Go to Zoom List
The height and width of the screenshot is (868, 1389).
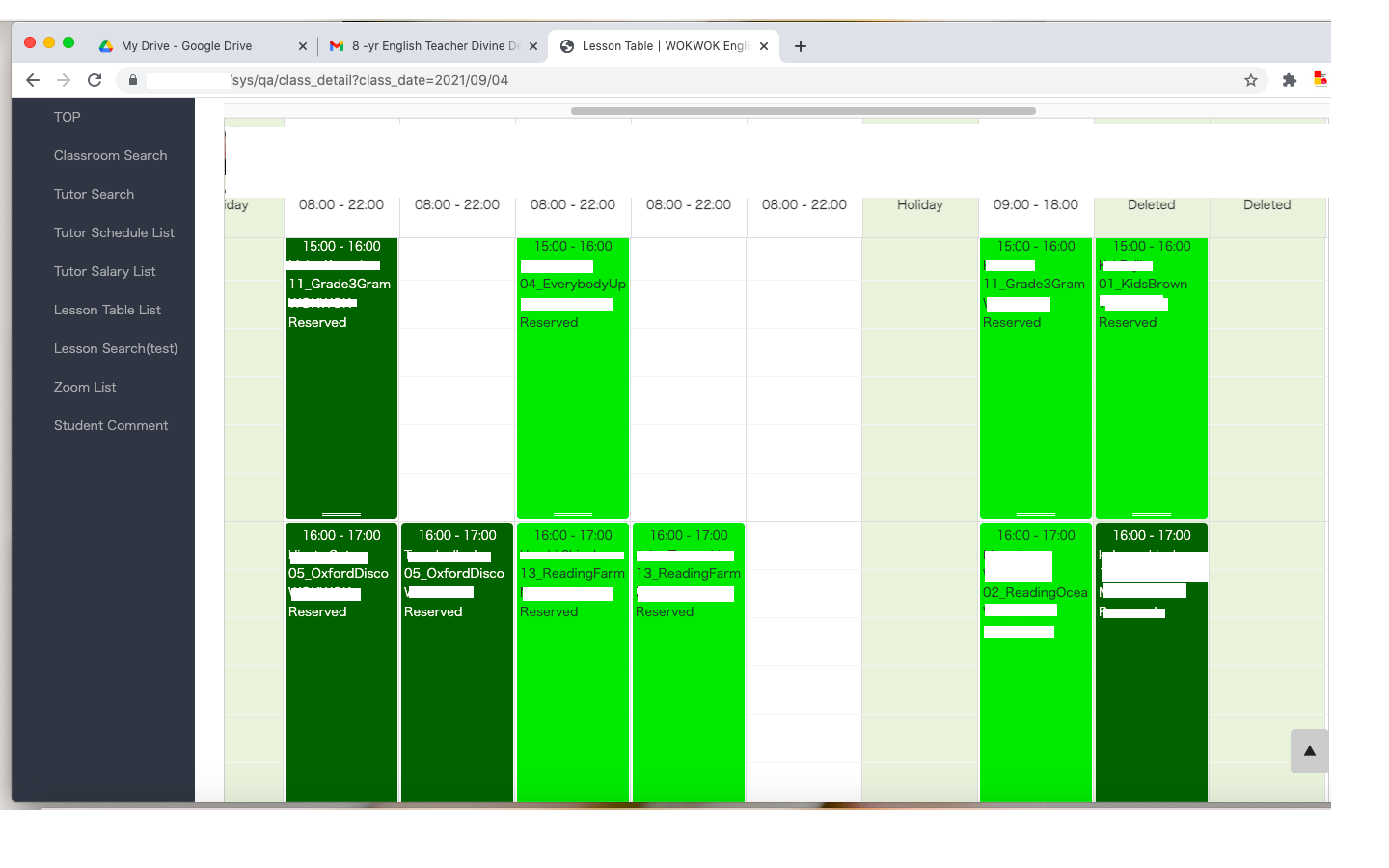pyautogui.click(x=85, y=387)
